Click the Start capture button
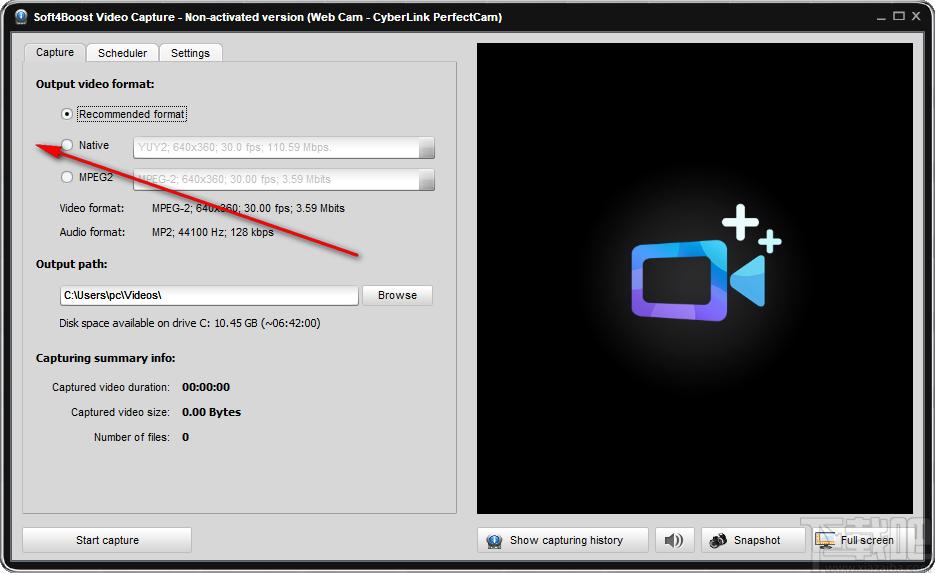Screen dimensions: 935x573 (x=107, y=540)
